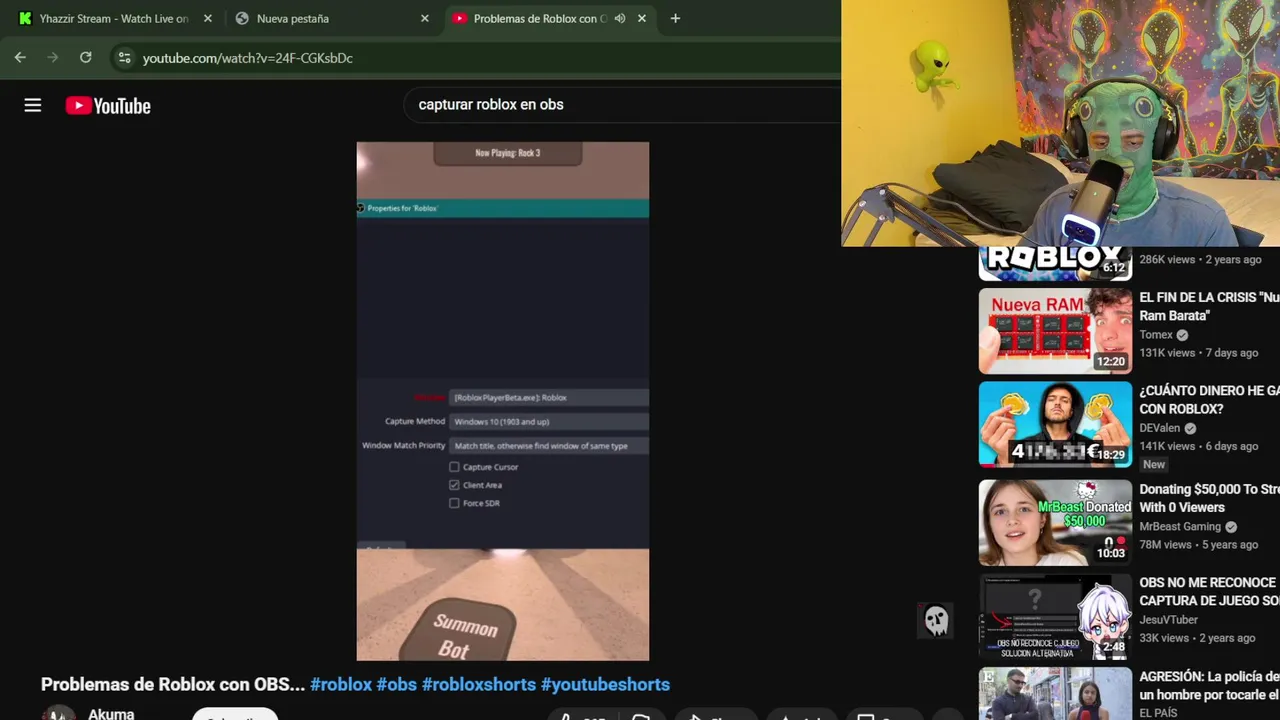Go to YouTube home via logo
The height and width of the screenshot is (720, 1280).
click(x=108, y=106)
